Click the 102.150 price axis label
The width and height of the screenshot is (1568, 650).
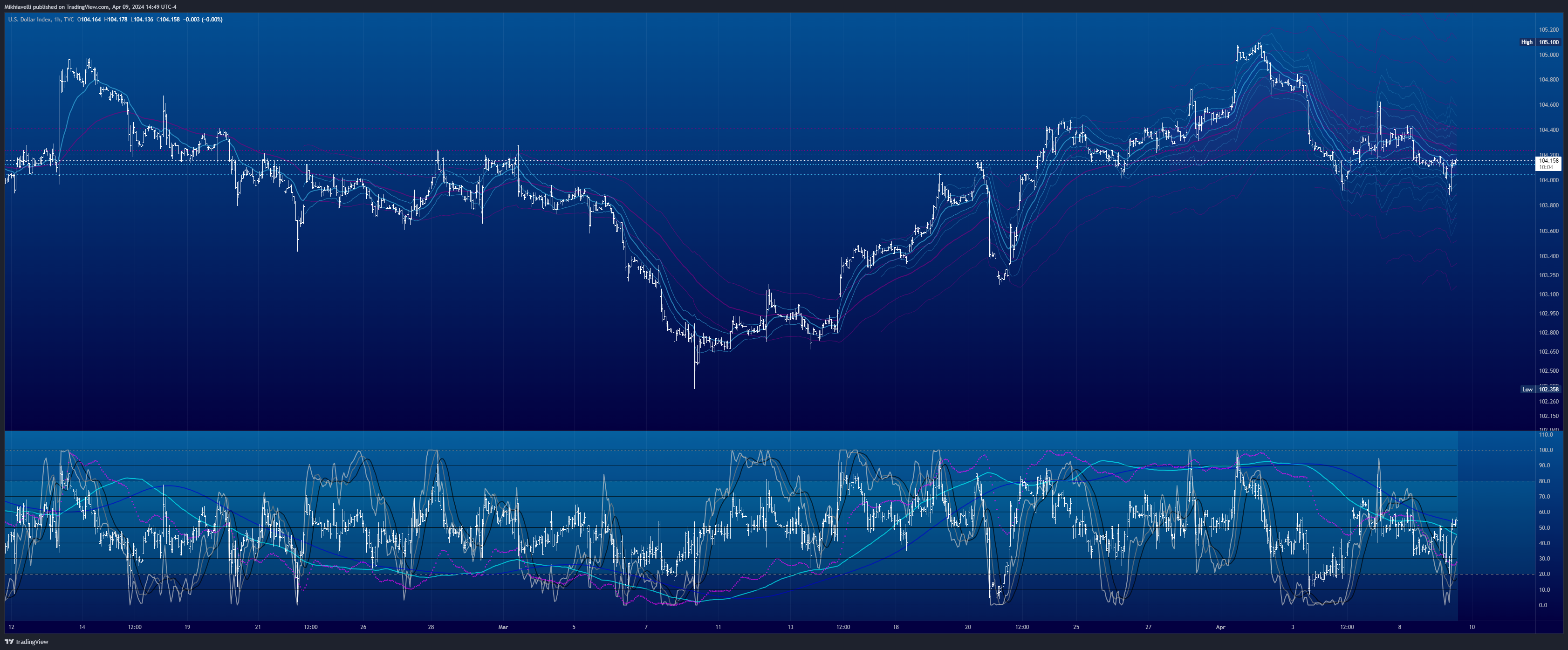point(1548,416)
